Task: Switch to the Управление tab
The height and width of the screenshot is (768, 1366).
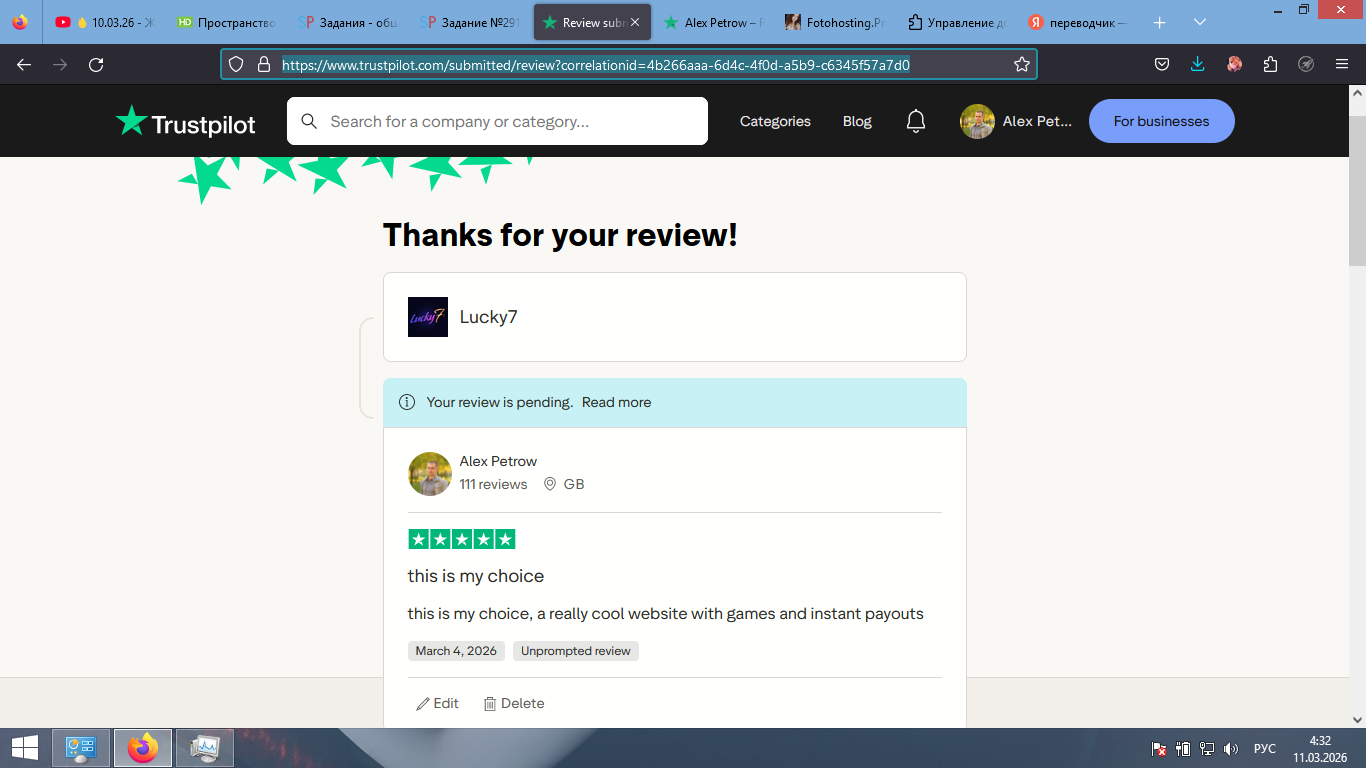Action: 958,22
